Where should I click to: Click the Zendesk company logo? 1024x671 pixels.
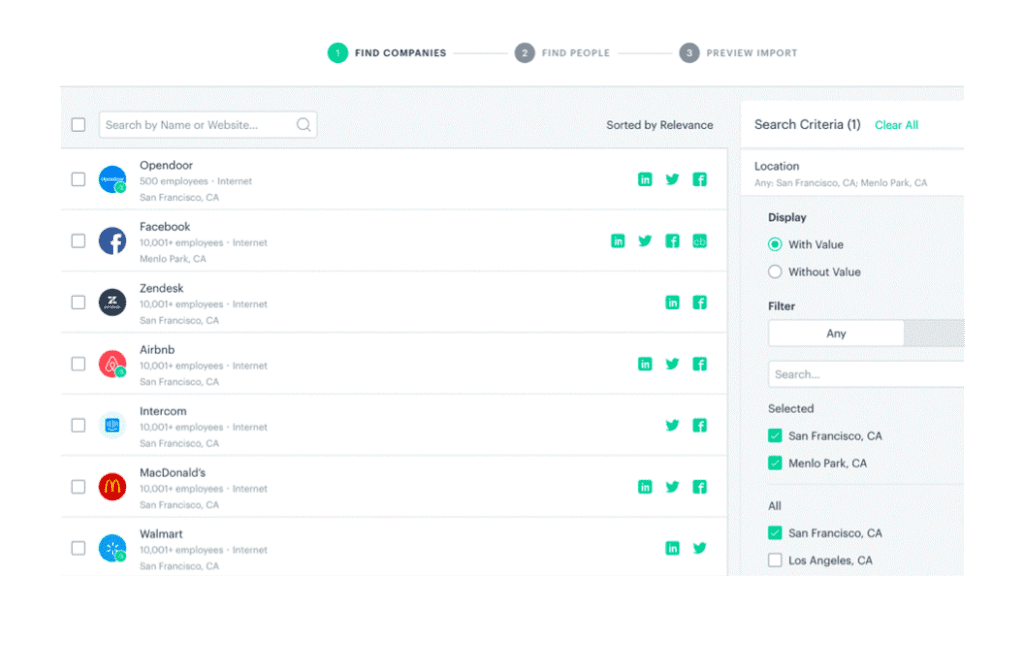pyautogui.click(x=112, y=303)
